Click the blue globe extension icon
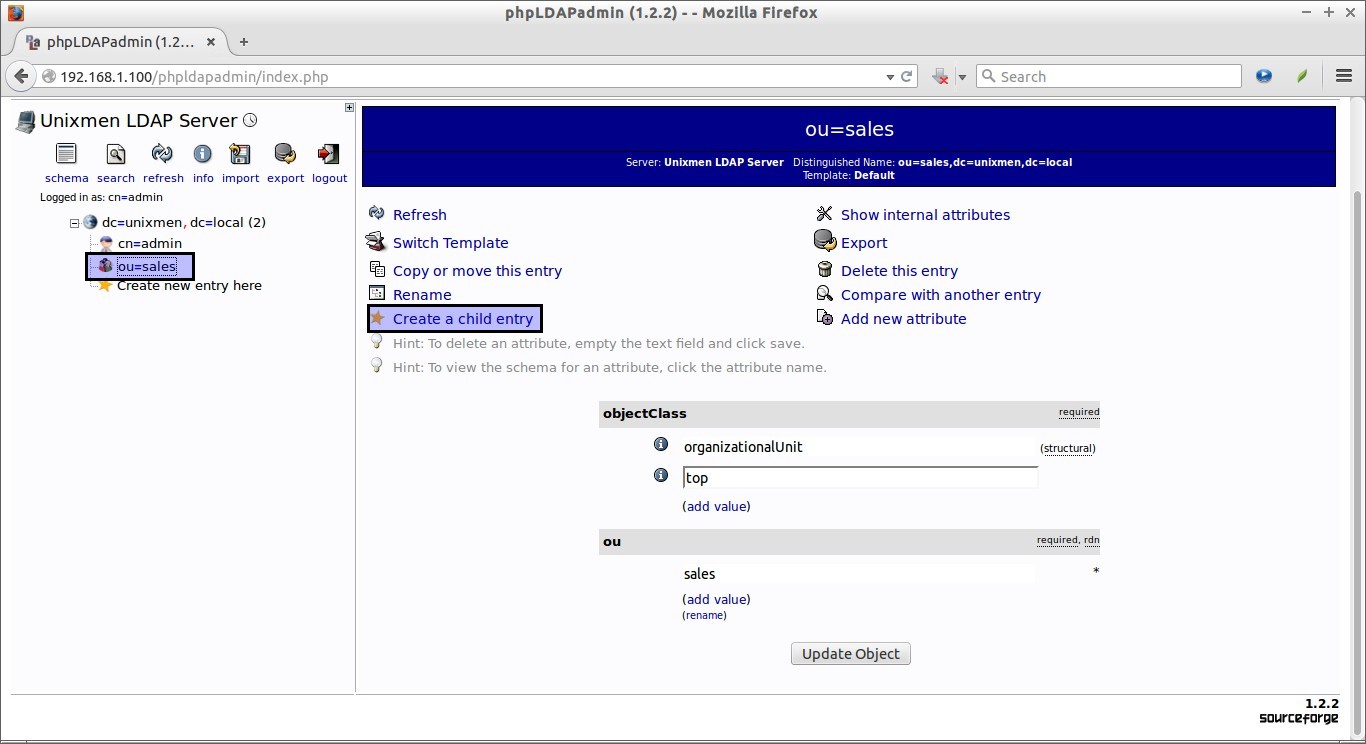 point(1264,76)
